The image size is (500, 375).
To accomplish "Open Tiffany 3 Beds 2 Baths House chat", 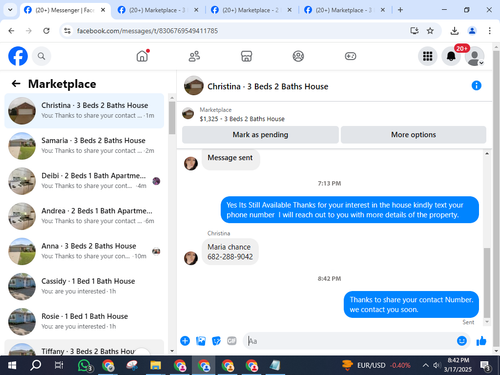I will pos(84,347).
